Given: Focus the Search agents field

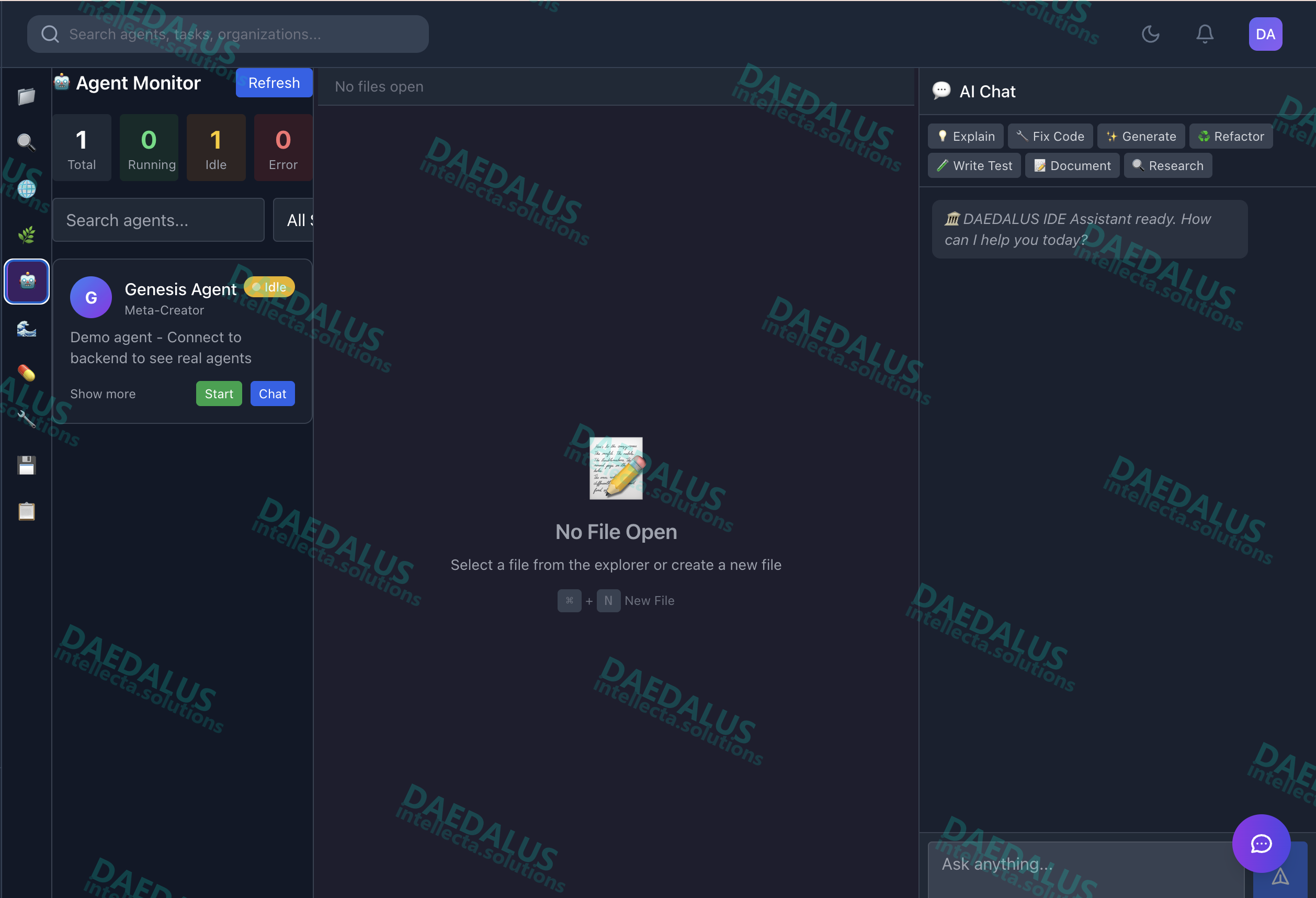Looking at the screenshot, I should pyautogui.click(x=158, y=220).
